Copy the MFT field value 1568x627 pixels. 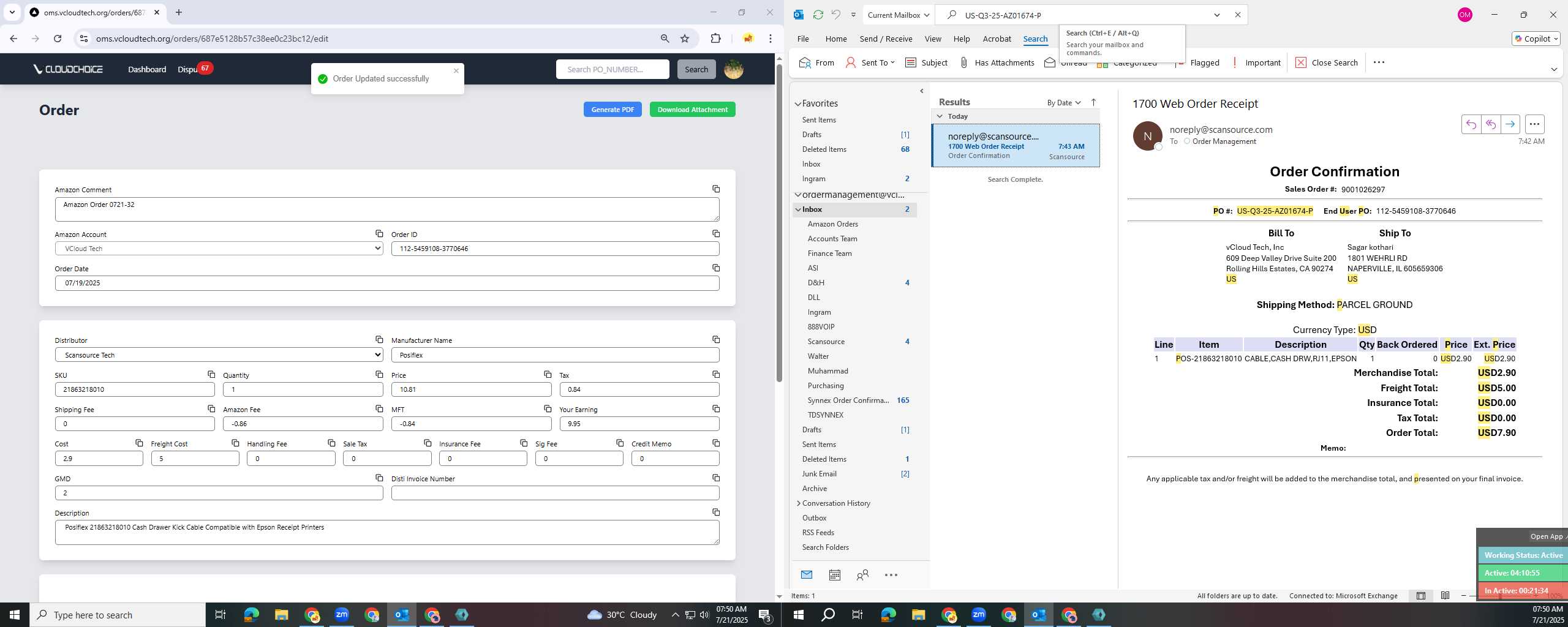[548, 409]
